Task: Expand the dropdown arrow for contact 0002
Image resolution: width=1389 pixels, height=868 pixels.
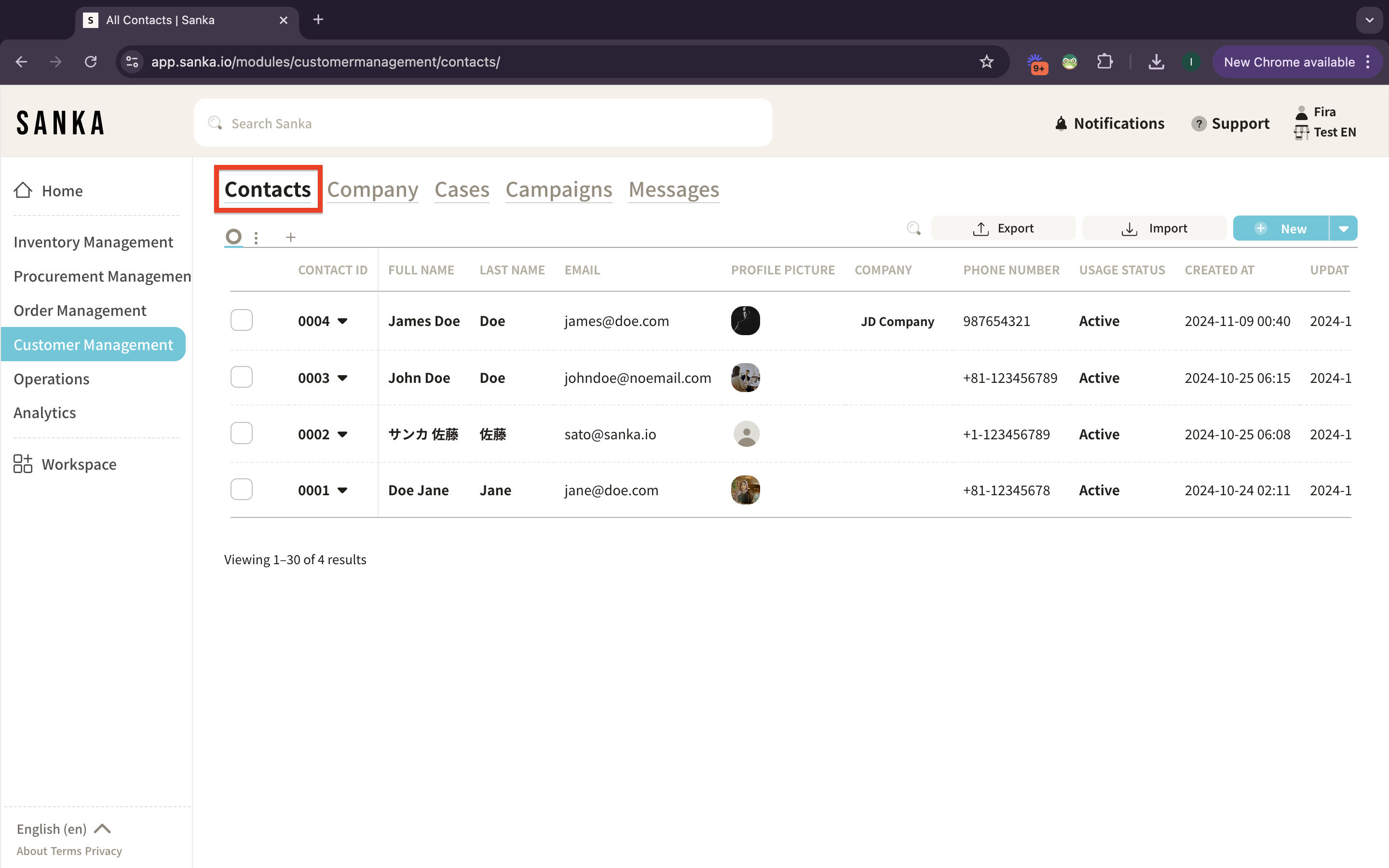Action: point(342,434)
